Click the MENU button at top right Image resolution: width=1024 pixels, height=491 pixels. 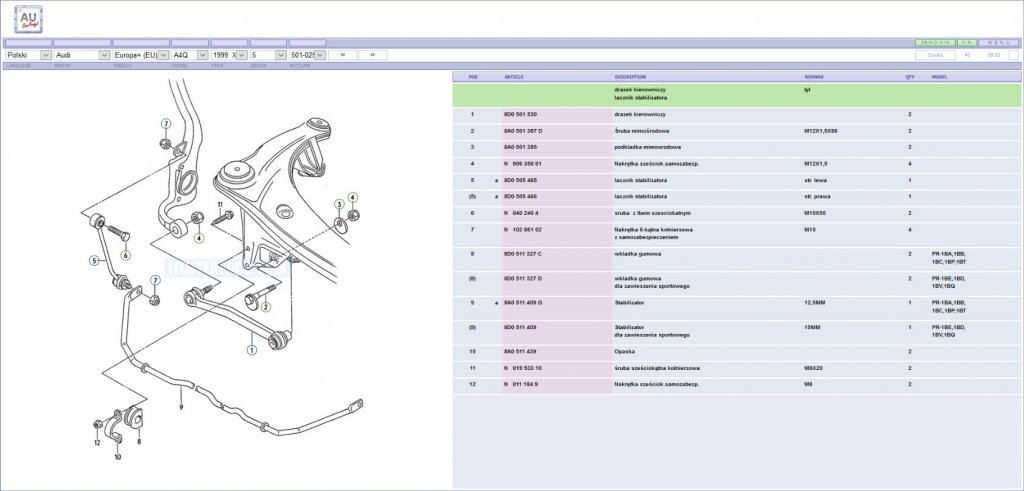(x=999, y=42)
